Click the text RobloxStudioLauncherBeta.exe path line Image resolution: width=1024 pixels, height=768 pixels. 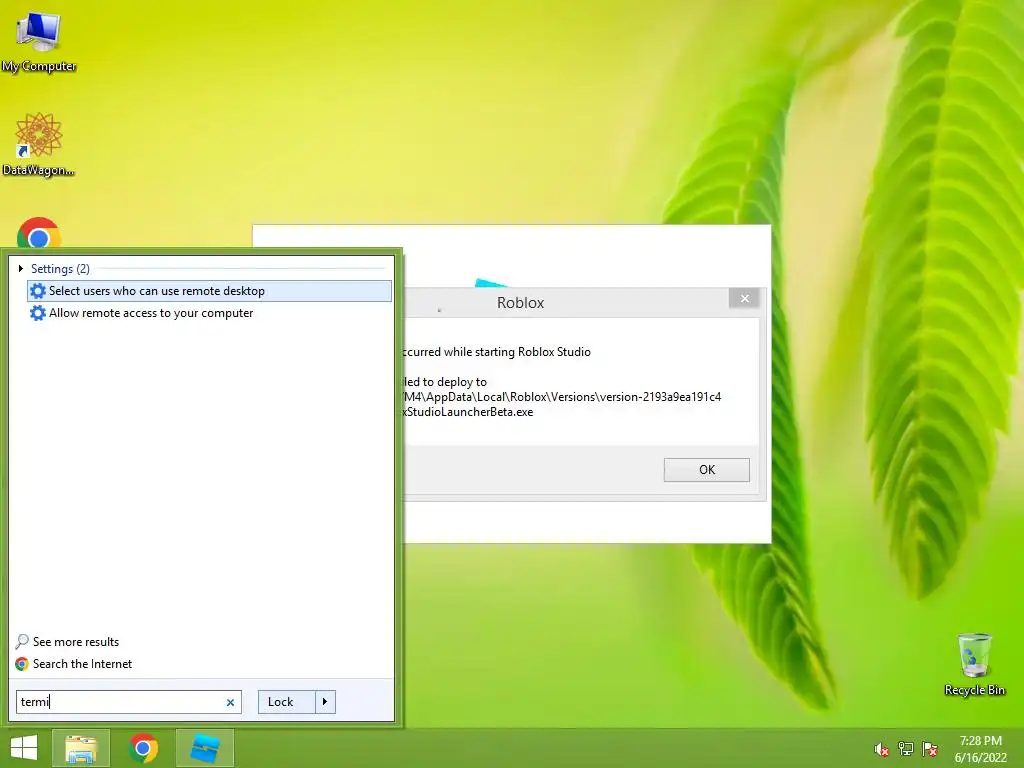(468, 412)
